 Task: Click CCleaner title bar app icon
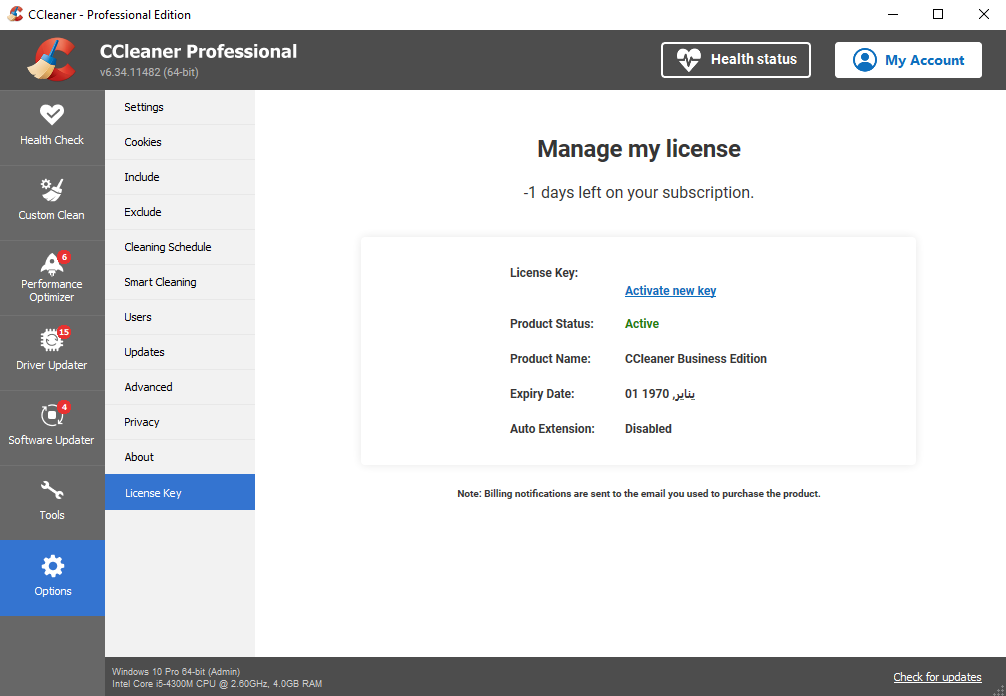coord(15,14)
